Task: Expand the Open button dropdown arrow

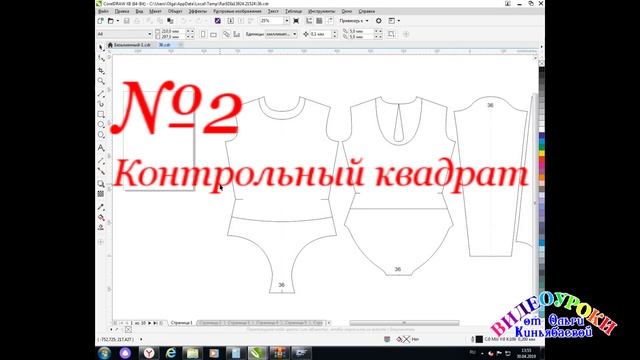Action: click(118, 20)
